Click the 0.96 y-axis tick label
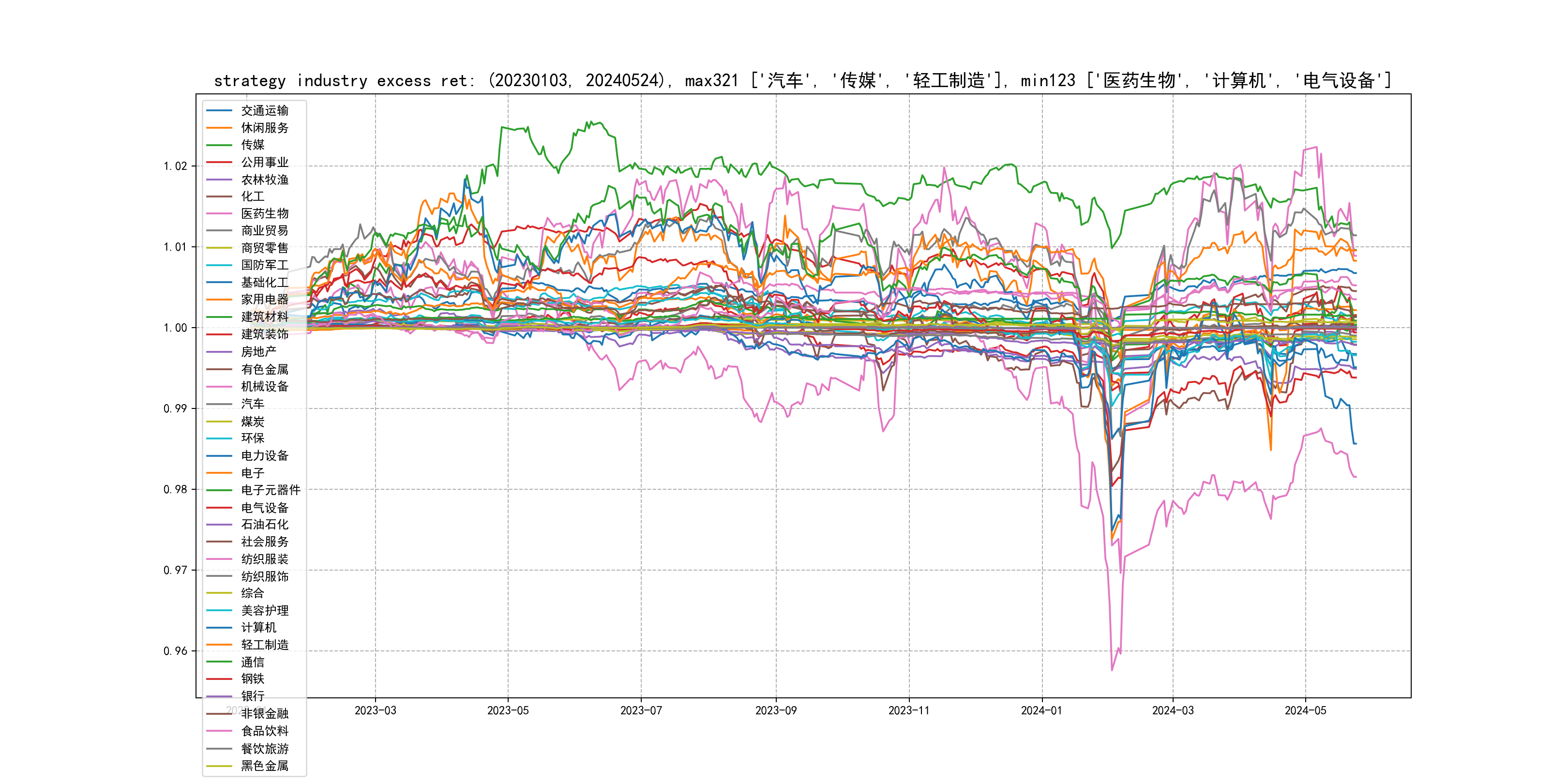Screen dimensions: 1568x784 (x=175, y=651)
